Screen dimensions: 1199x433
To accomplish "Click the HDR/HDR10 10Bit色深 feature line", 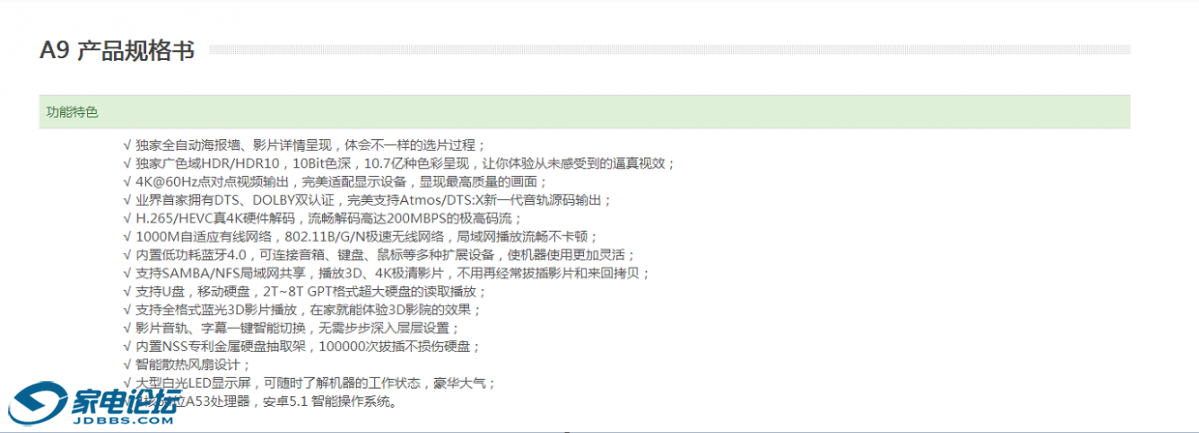I will pyautogui.click(x=400, y=163).
